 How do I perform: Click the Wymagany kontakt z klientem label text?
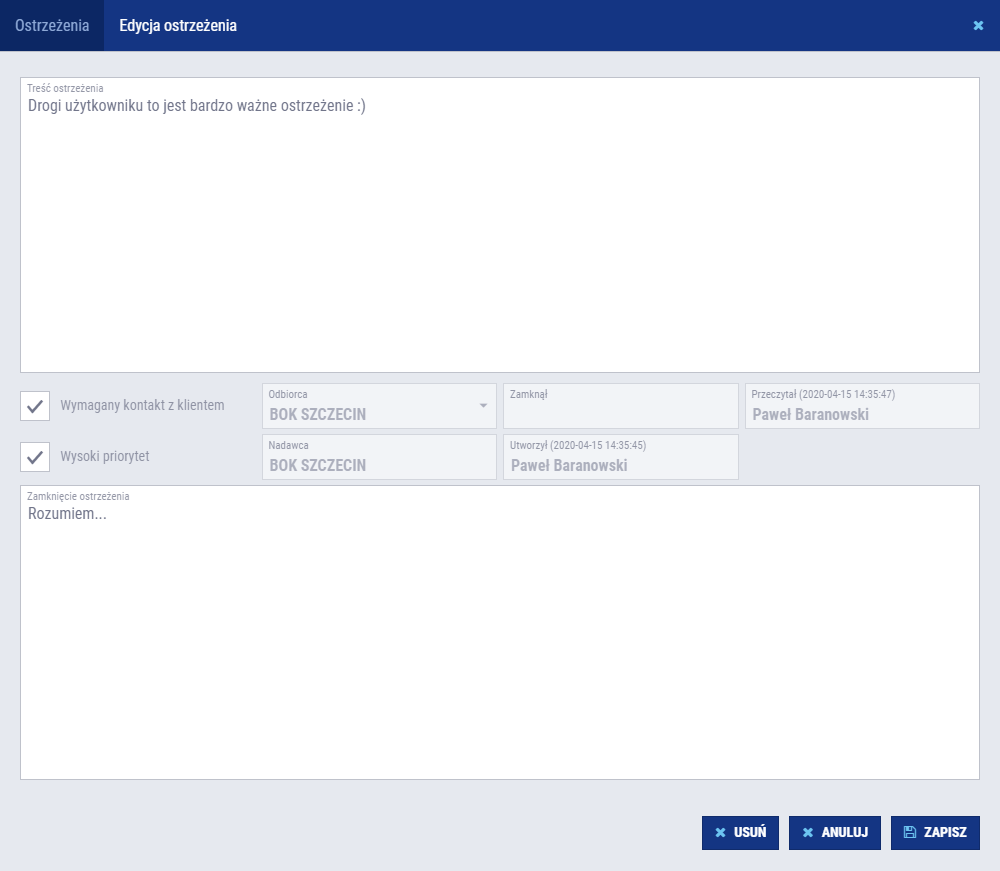(142, 406)
